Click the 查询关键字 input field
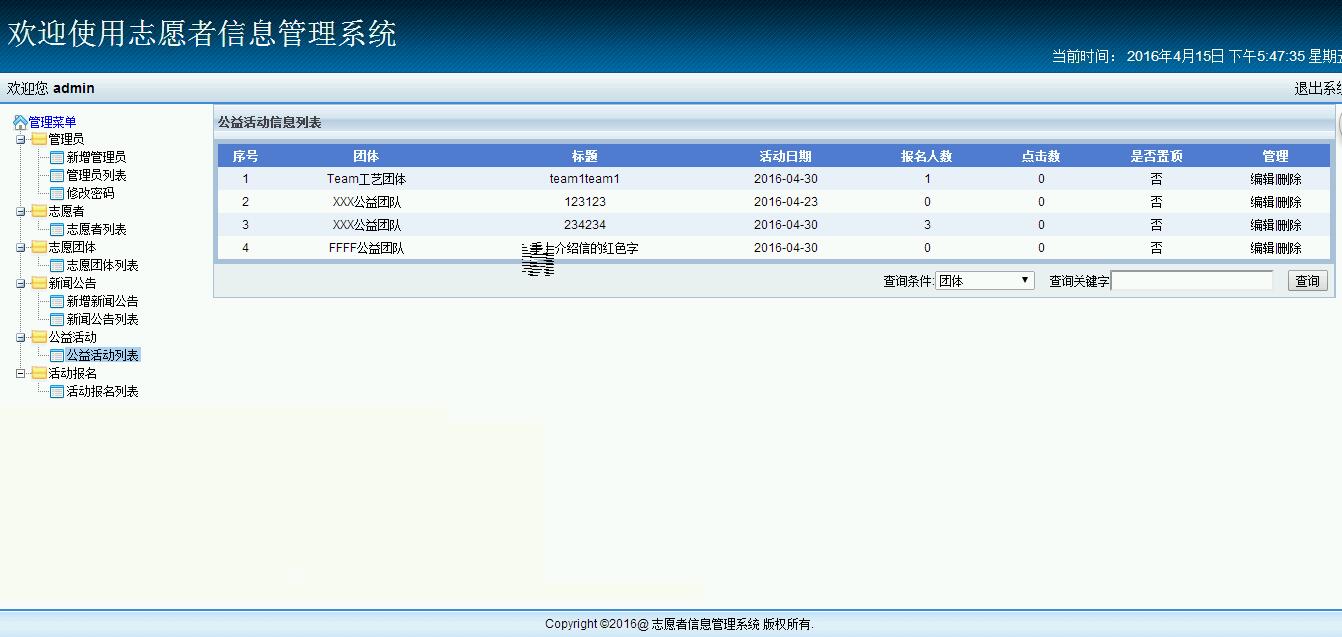1342x637 pixels. 1195,280
